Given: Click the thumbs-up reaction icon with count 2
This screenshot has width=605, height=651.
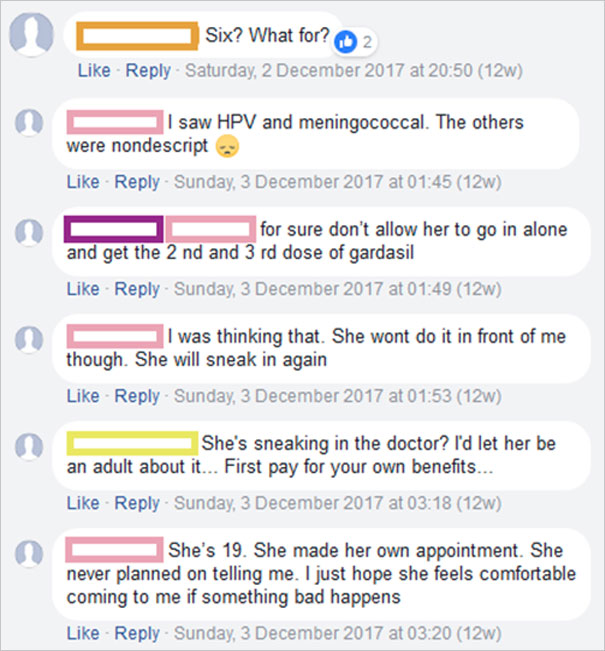Looking at the screenshot, I should [347, 40].
